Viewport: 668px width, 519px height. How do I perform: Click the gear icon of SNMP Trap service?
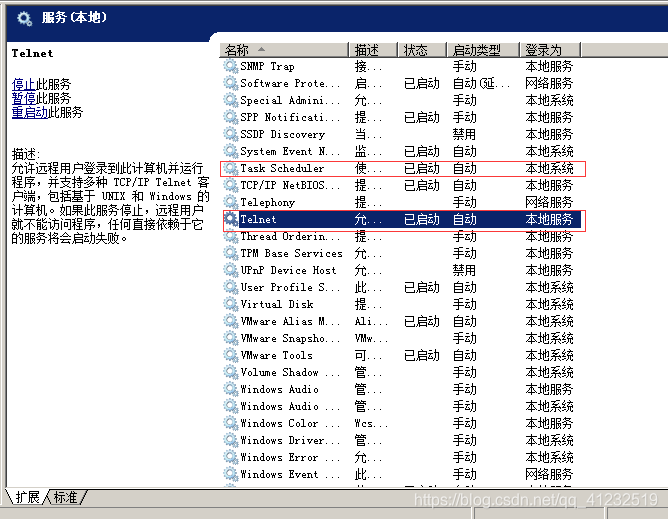tap(230, 66)
